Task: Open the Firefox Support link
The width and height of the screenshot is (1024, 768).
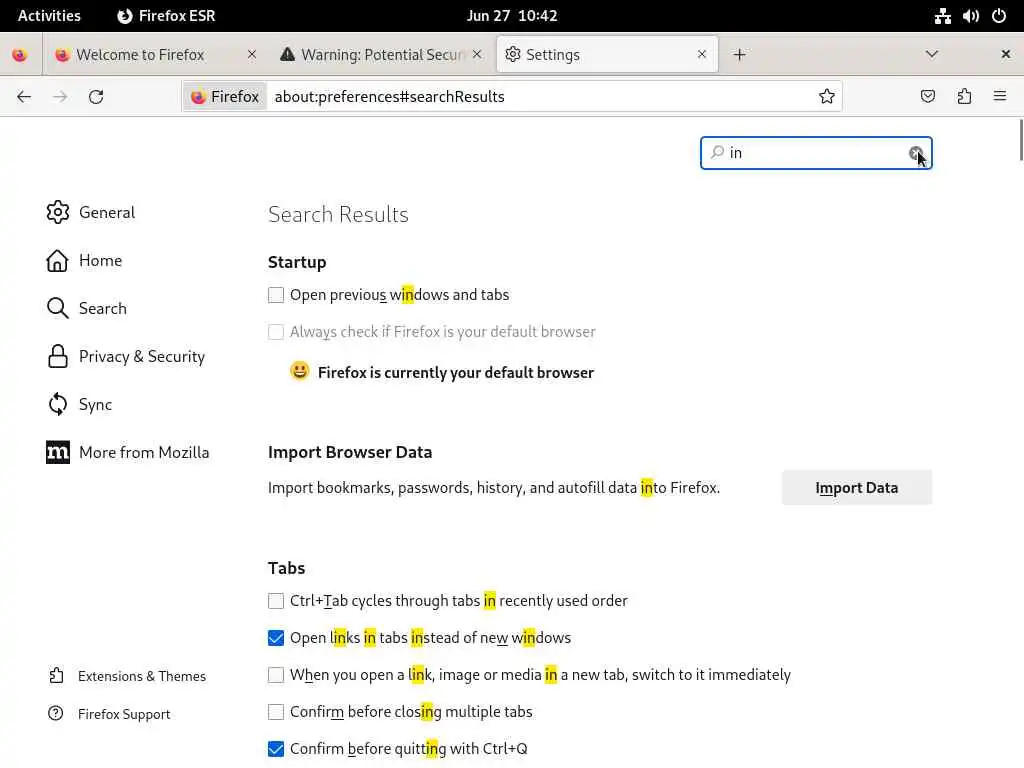Action: (x=124, y=714)
